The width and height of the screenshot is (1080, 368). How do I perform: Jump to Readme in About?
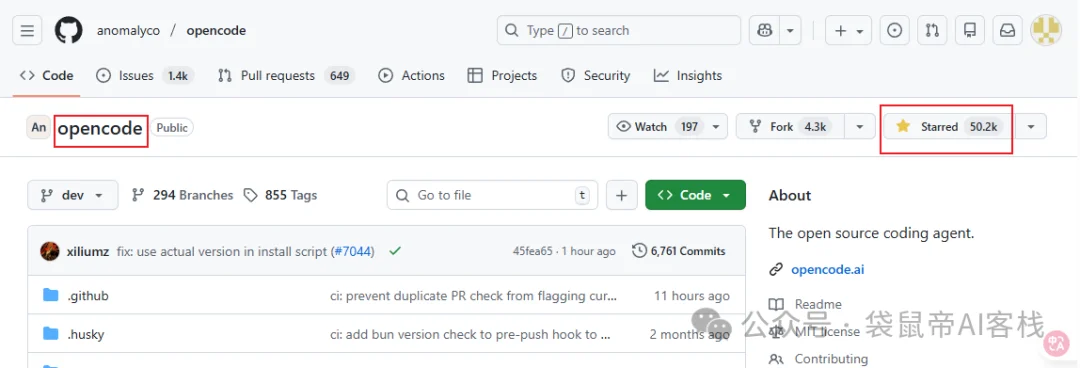pyautogui.click(x=818, y=304)
